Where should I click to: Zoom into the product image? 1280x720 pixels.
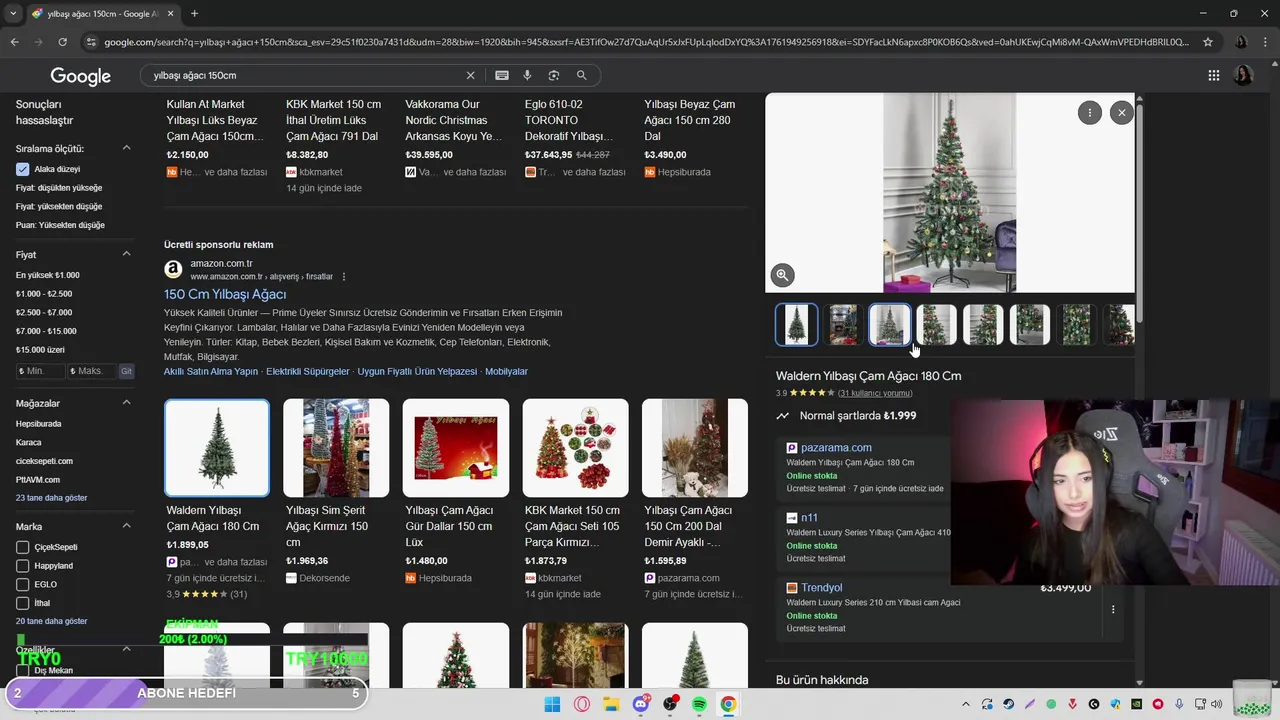click(782, 275)
